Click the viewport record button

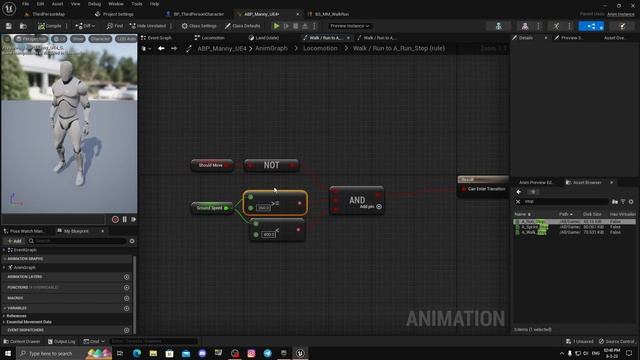tap(115, 220)
